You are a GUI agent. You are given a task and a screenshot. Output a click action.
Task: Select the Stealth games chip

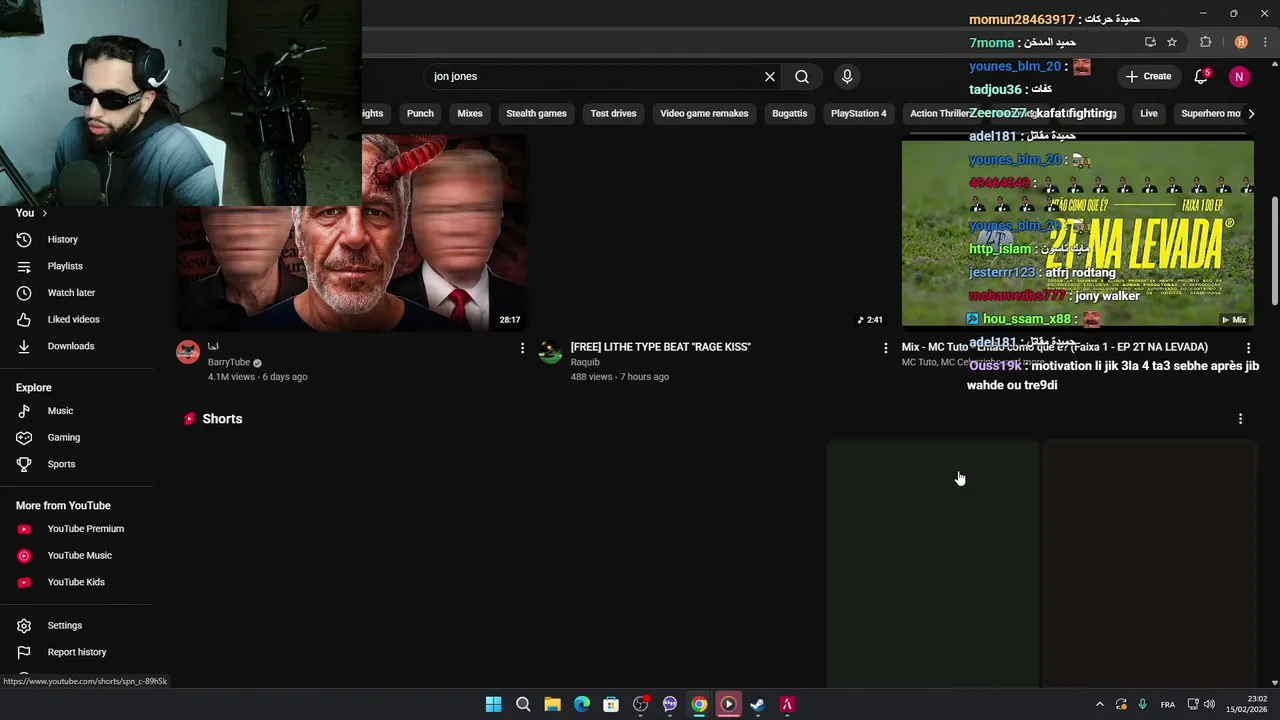click(536, 114)
